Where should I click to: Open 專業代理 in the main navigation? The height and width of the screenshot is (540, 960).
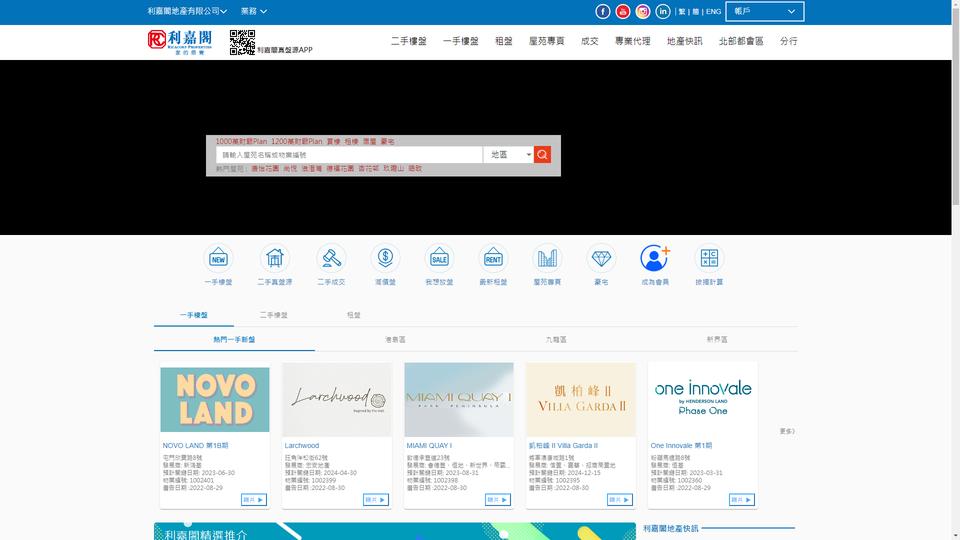[x=632, y=41]
